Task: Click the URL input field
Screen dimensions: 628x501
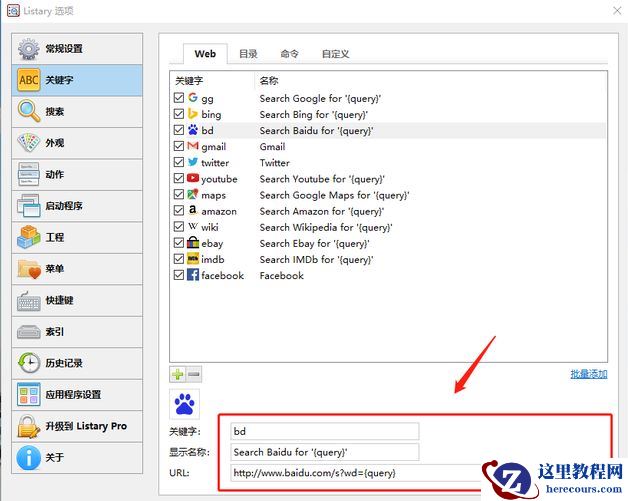Action: point(356,473)
